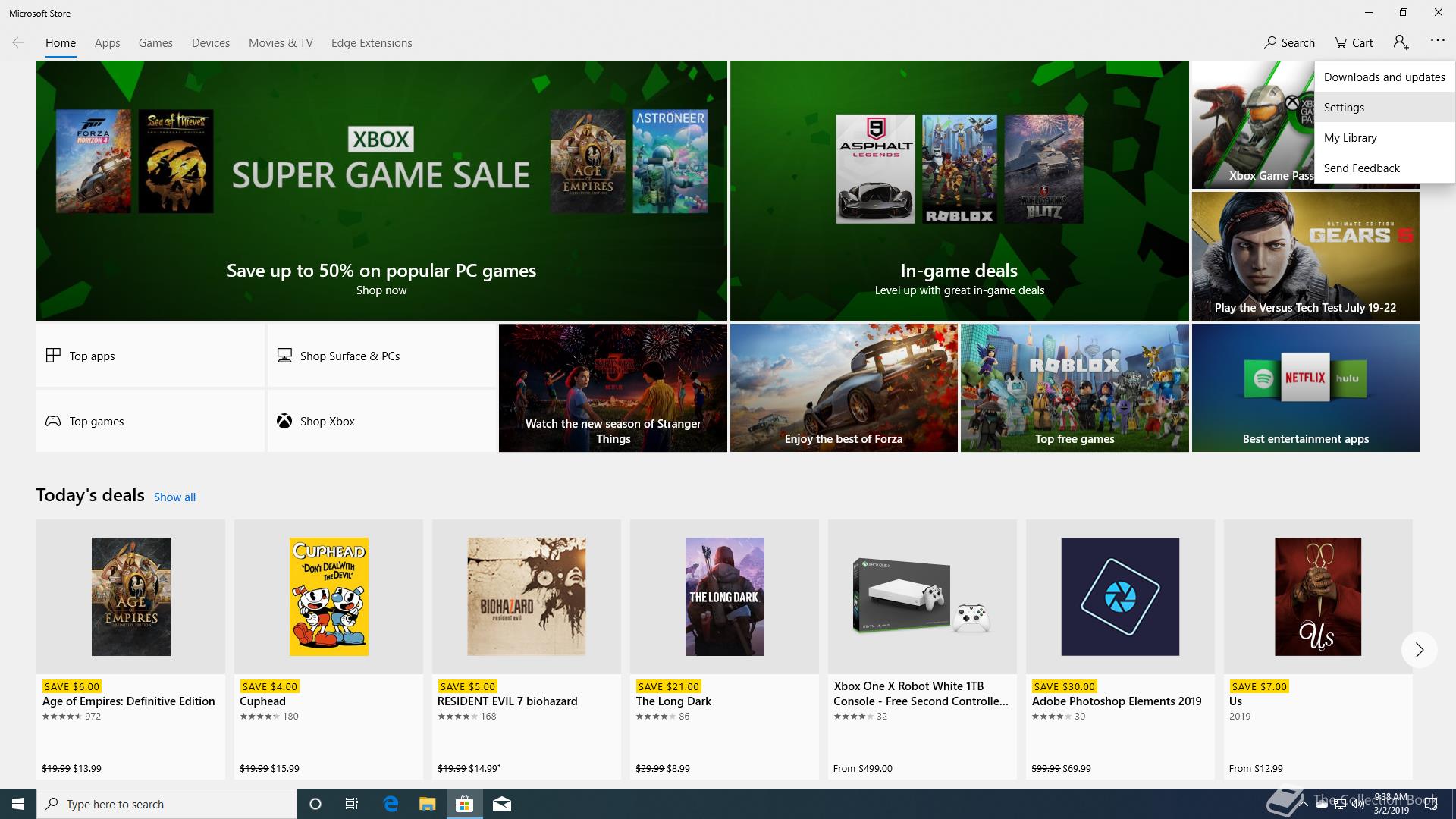This screenshot has height=819, width=1456.
Task: Launch Microsoft Edge from taskbar
Action: pos(391,804)
